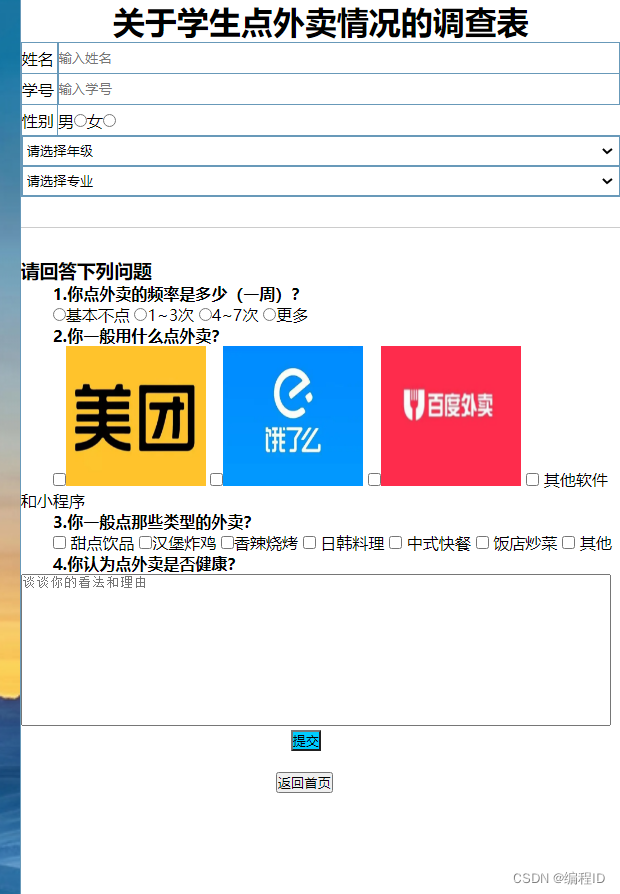620x894 pixels.
Task: Focus the 输入姓名 name field
Action: point(339,58)
